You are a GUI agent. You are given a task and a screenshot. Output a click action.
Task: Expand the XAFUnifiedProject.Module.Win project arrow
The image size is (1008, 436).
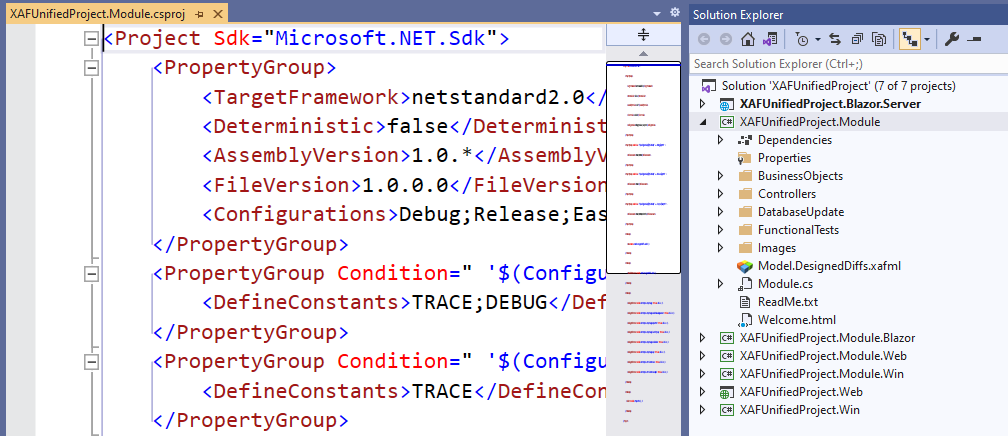click(x=703, y=374)
